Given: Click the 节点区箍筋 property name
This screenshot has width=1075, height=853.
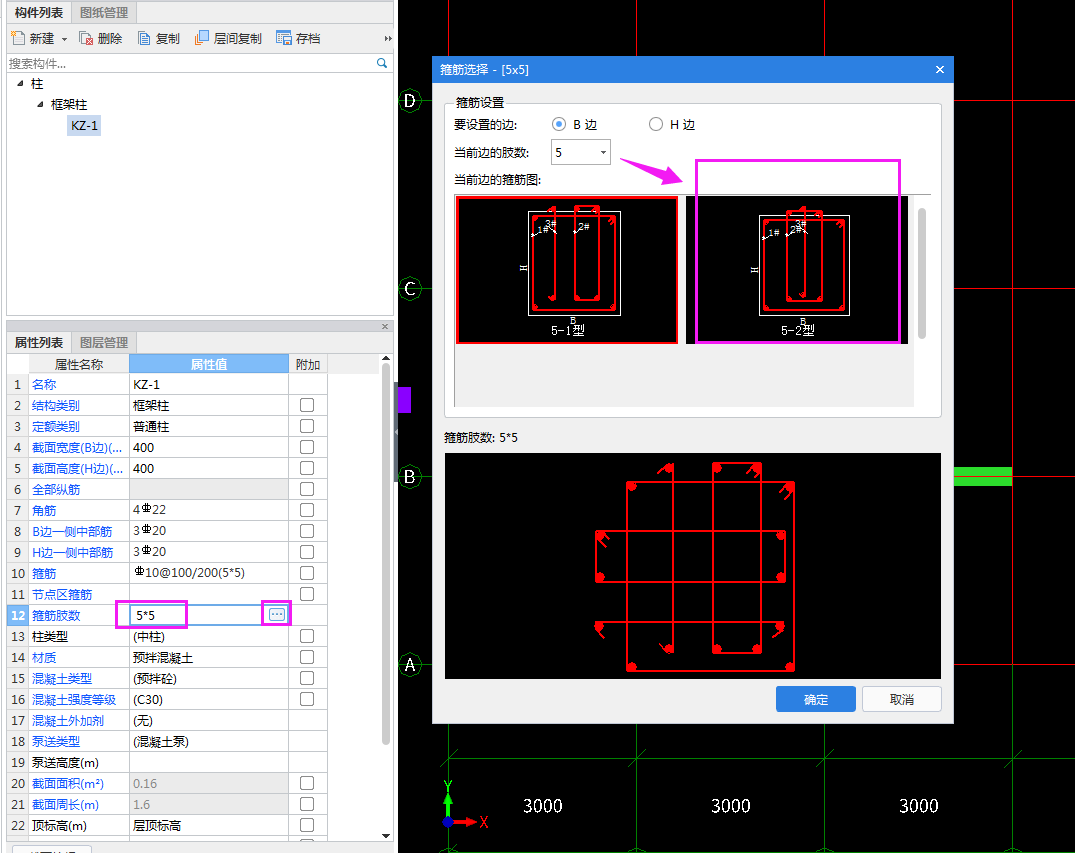Looking at the screenshot, I should pyautogui.click(x=62, y=594).
